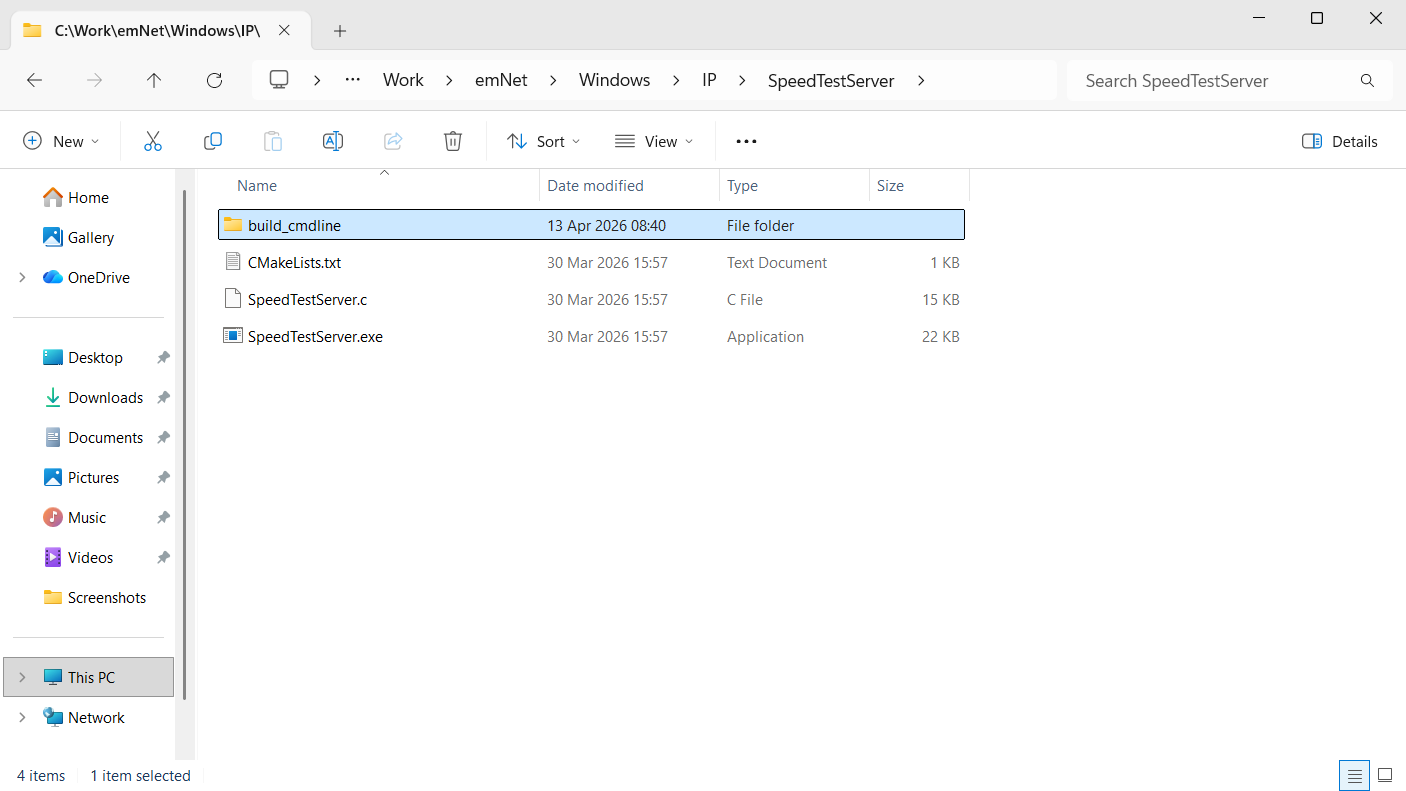Switch to compact details view layout
Image resolution: width=1406 pixels, height=791 pixels.
pyautogui.click(x=1354, y=775)
